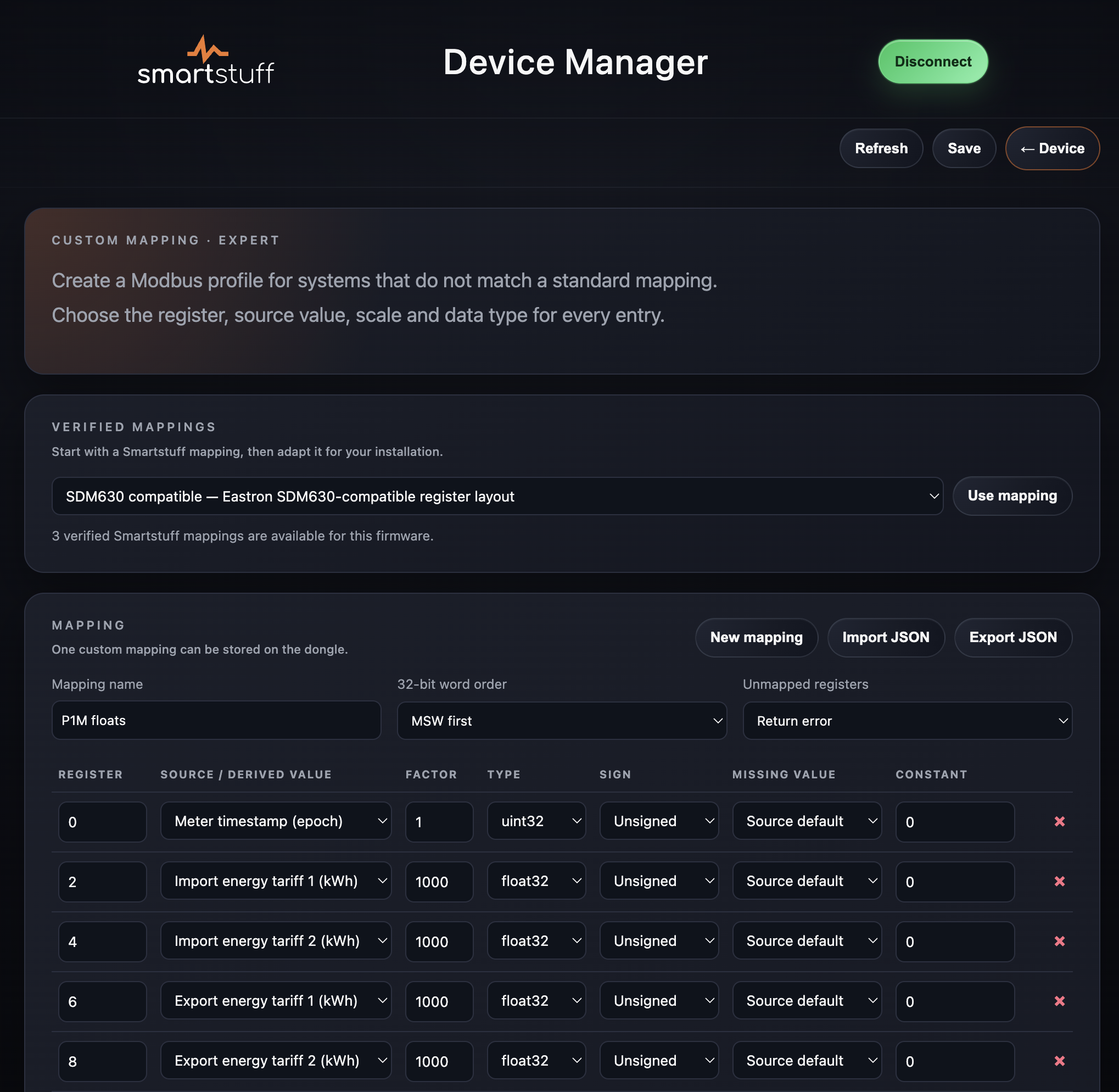Click the factor field of Export tariff 1

[439, 1001]
